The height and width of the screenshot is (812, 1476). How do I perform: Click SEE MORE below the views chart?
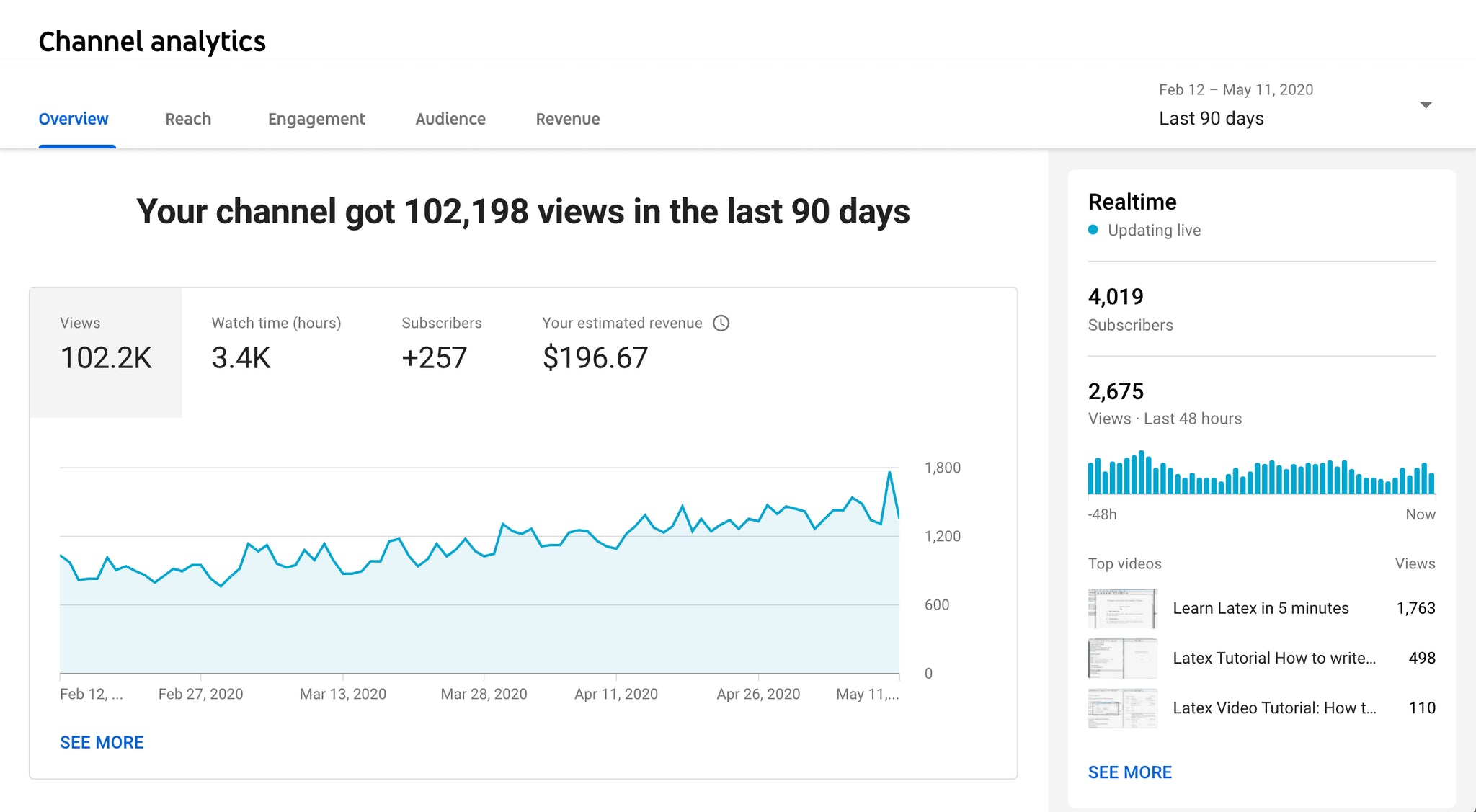pyautogui.click(x=102, y=742)
